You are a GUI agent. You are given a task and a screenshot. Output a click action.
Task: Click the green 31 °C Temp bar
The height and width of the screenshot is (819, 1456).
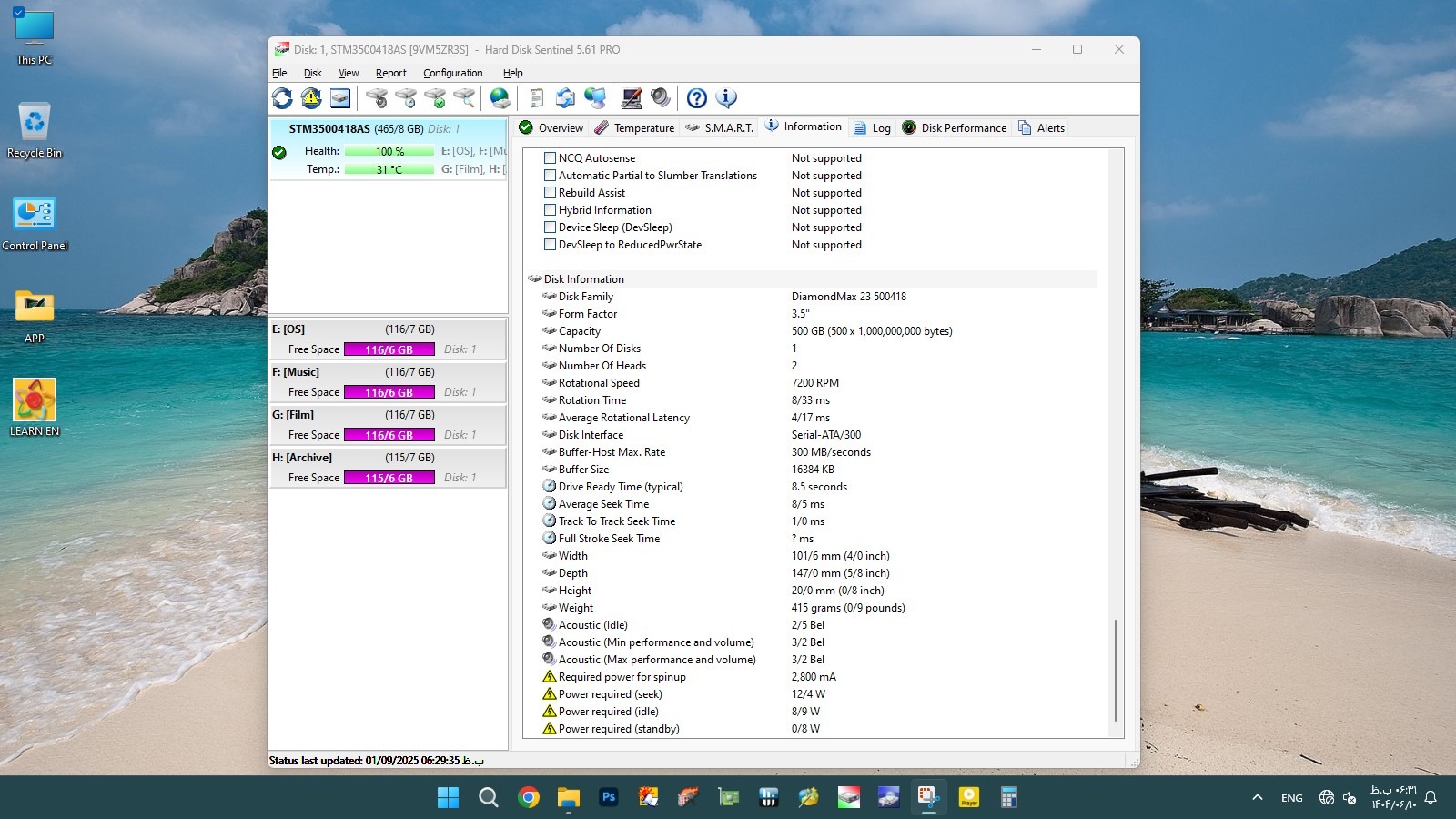(389, 169)
